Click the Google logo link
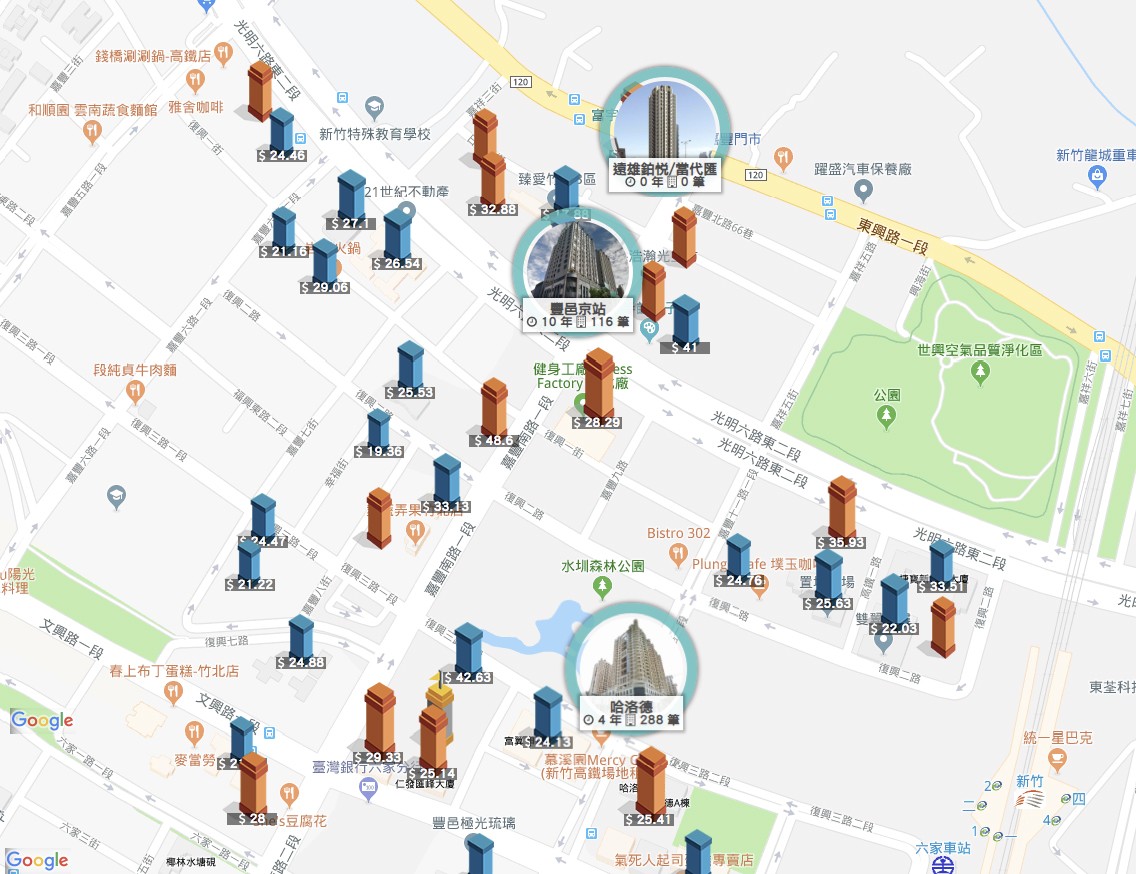Viewport: 1136px width, 874px height. tap(37, 860)
